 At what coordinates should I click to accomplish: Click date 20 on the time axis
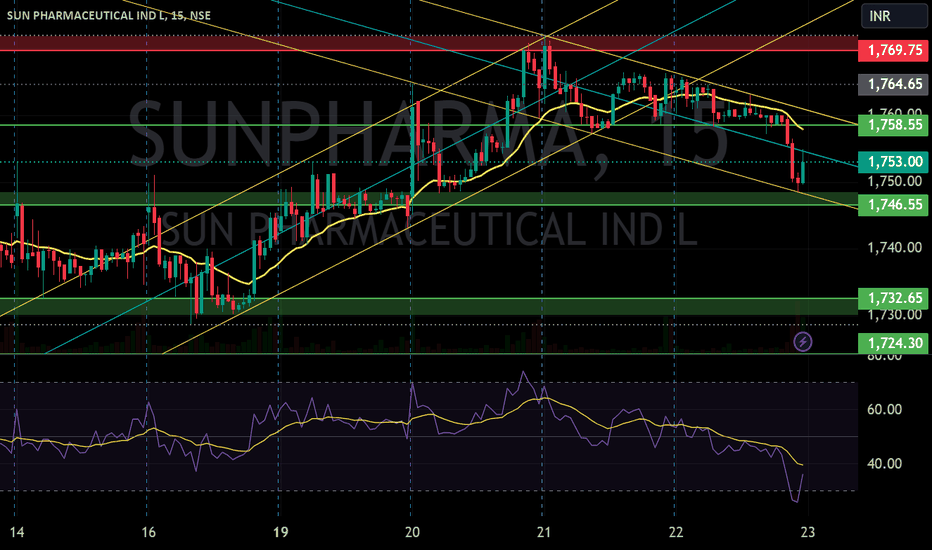(412, 532)
